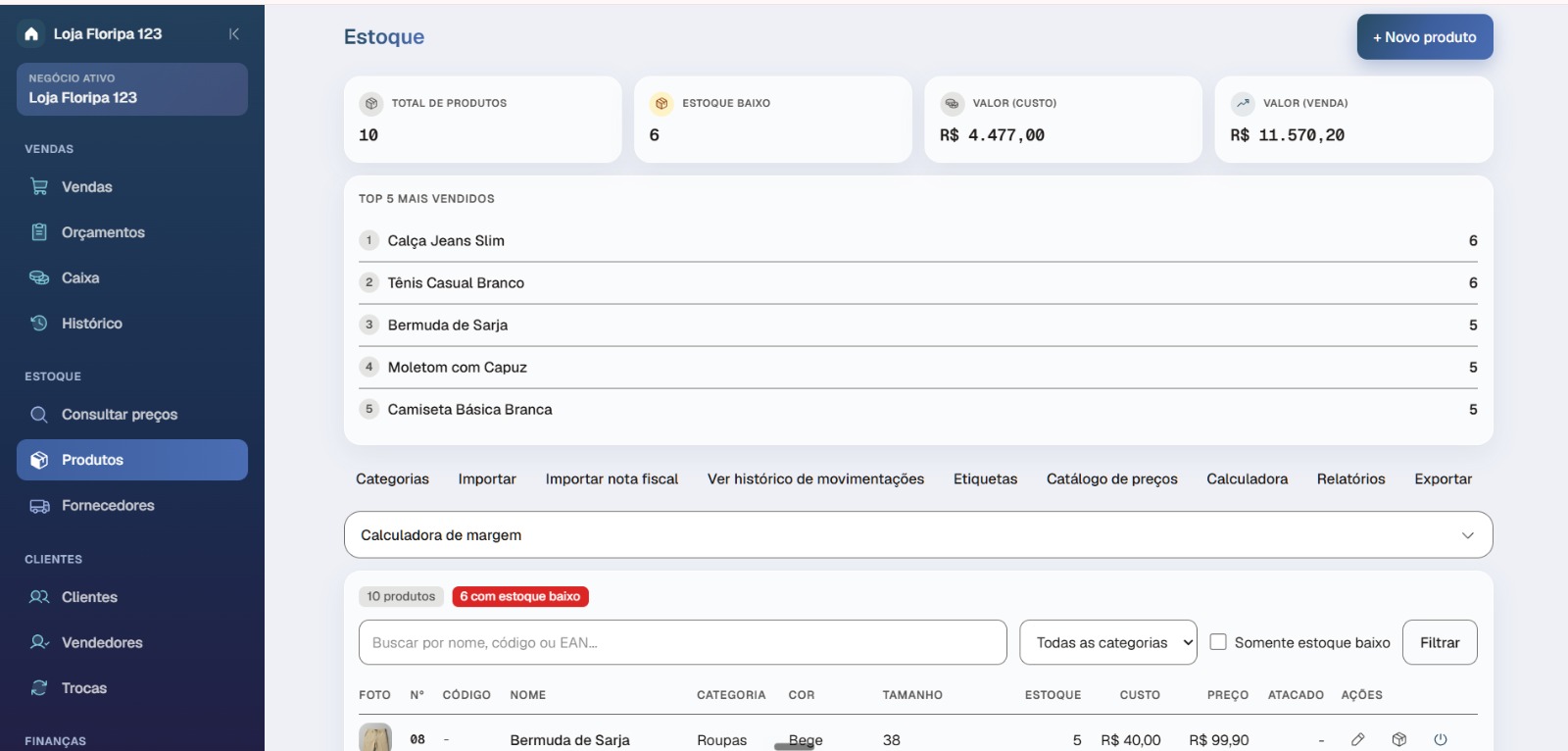Viewport: 1568px width, 751px height.
Task: Click the box icon in Bermuda de Sarja row
Action: coord(1399,739)
